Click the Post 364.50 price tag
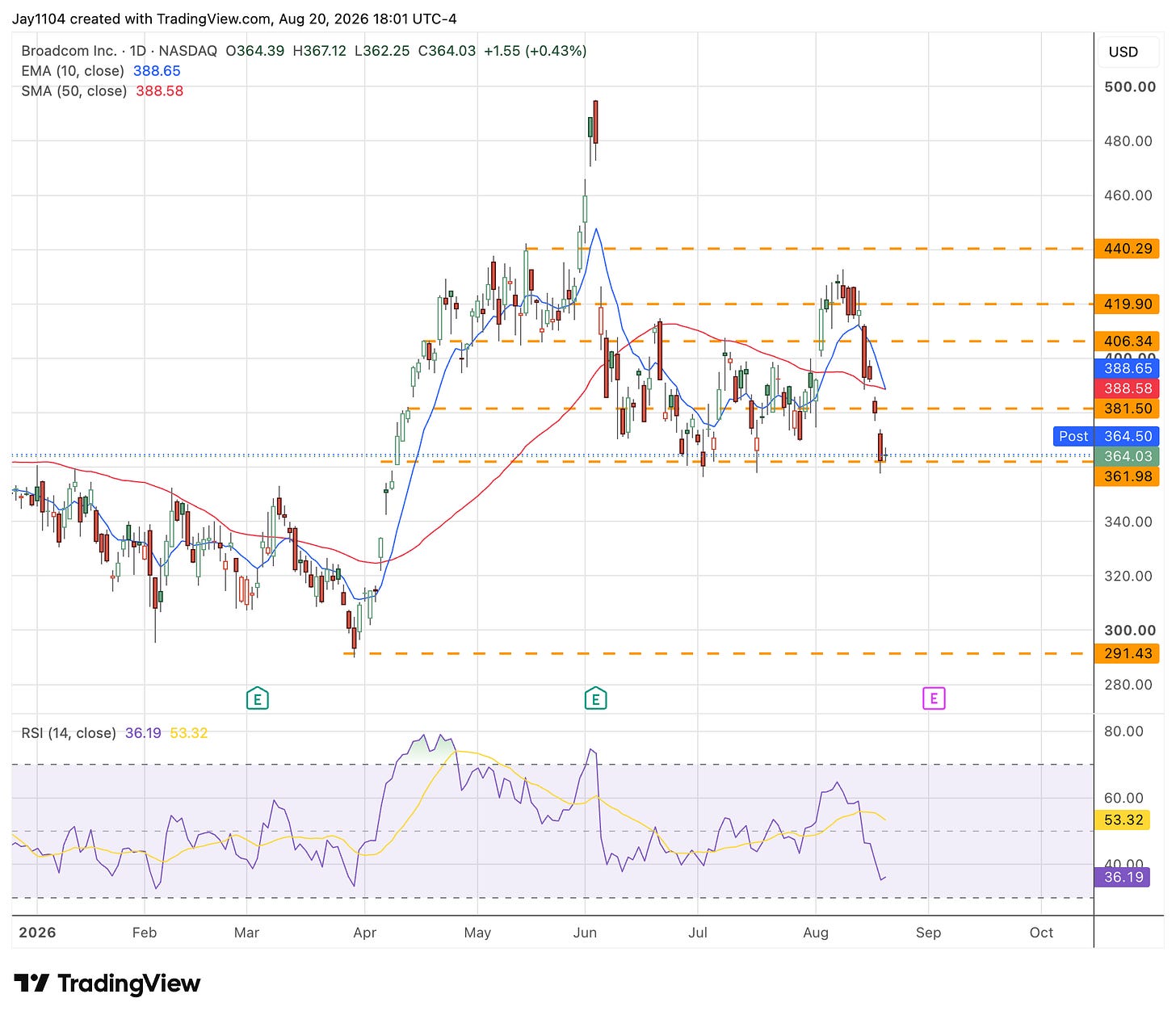Viewport: 1176px width, 1019px height. (x=1106, y=436)
